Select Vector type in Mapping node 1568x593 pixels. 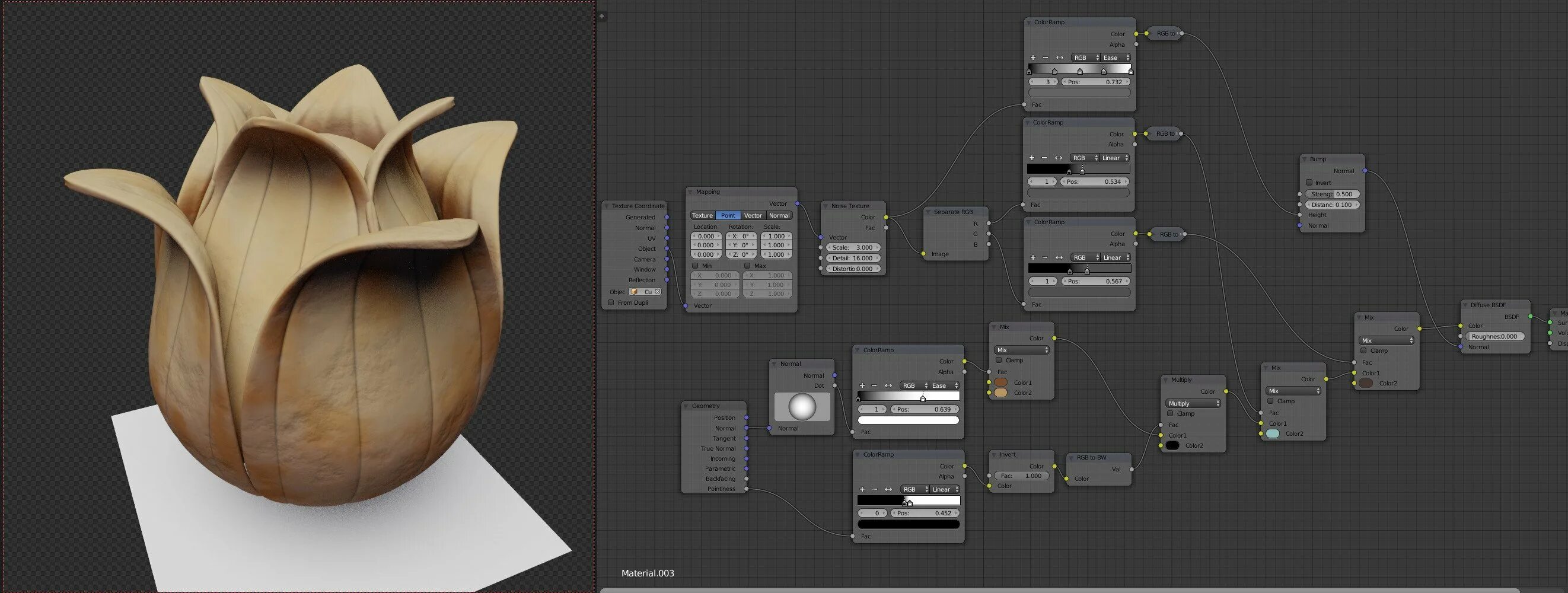[753, 215]
